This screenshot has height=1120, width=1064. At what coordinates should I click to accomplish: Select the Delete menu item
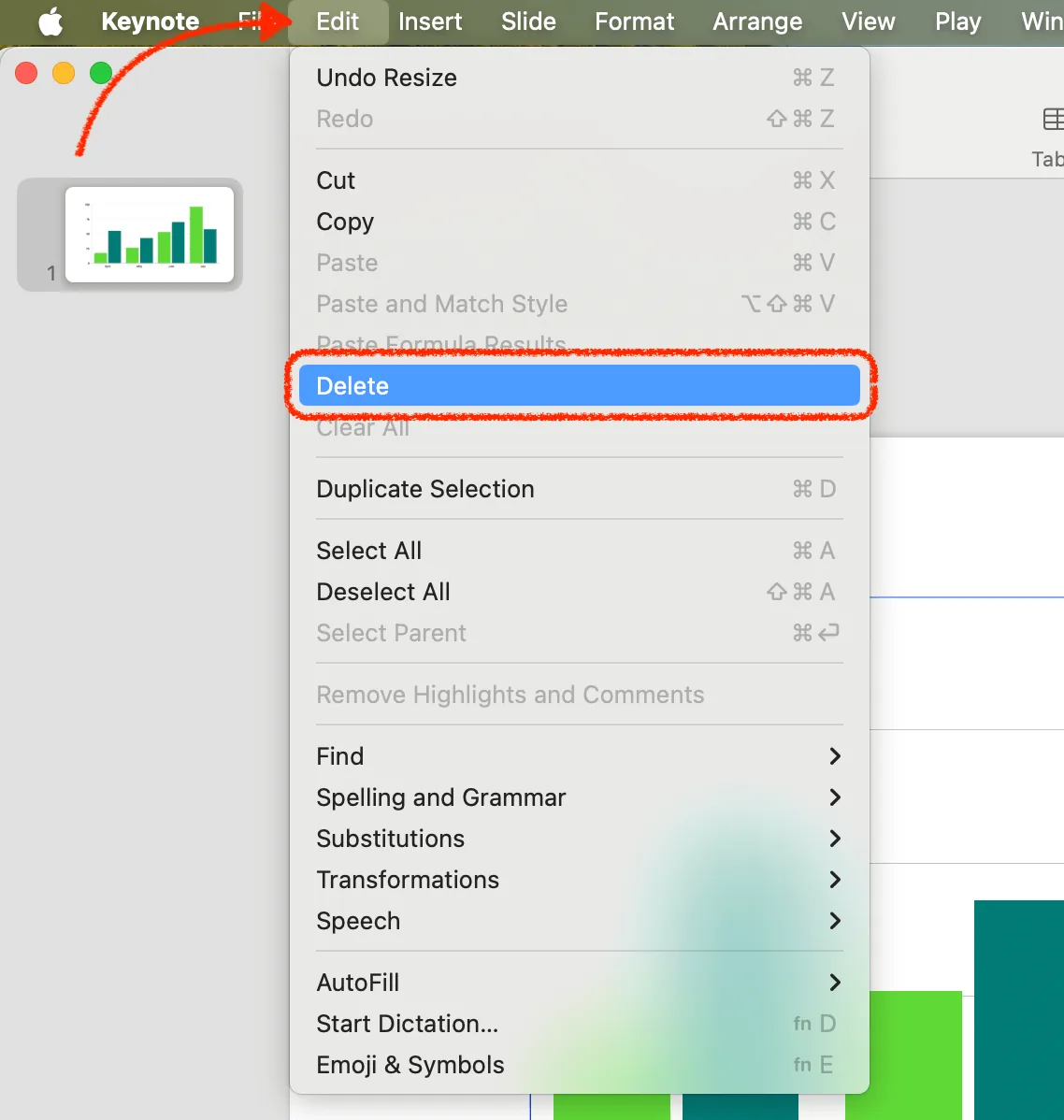(579, 386)
